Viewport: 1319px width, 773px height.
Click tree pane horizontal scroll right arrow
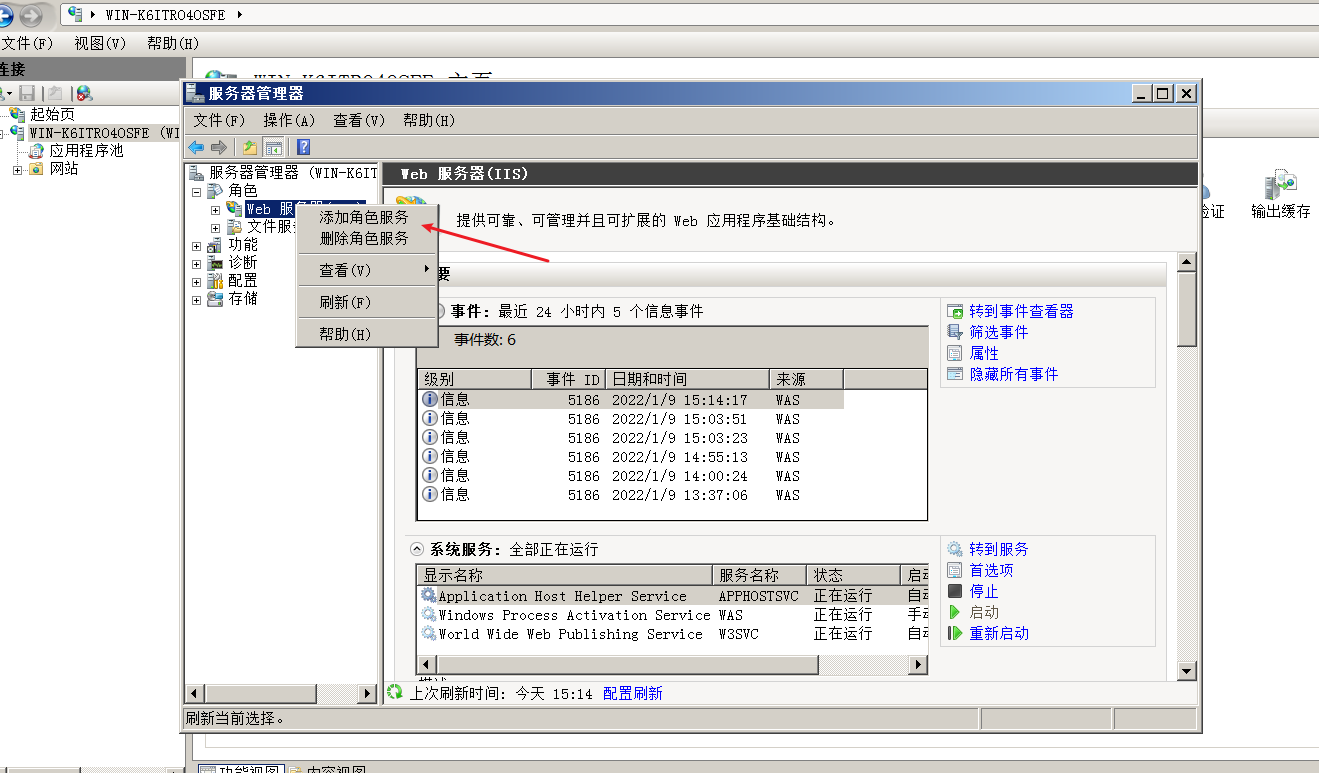pyautogui.click(x=368, y=693)
